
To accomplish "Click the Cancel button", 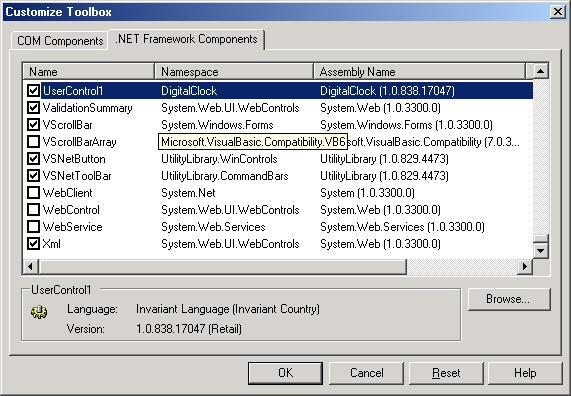I will (366, 373).
